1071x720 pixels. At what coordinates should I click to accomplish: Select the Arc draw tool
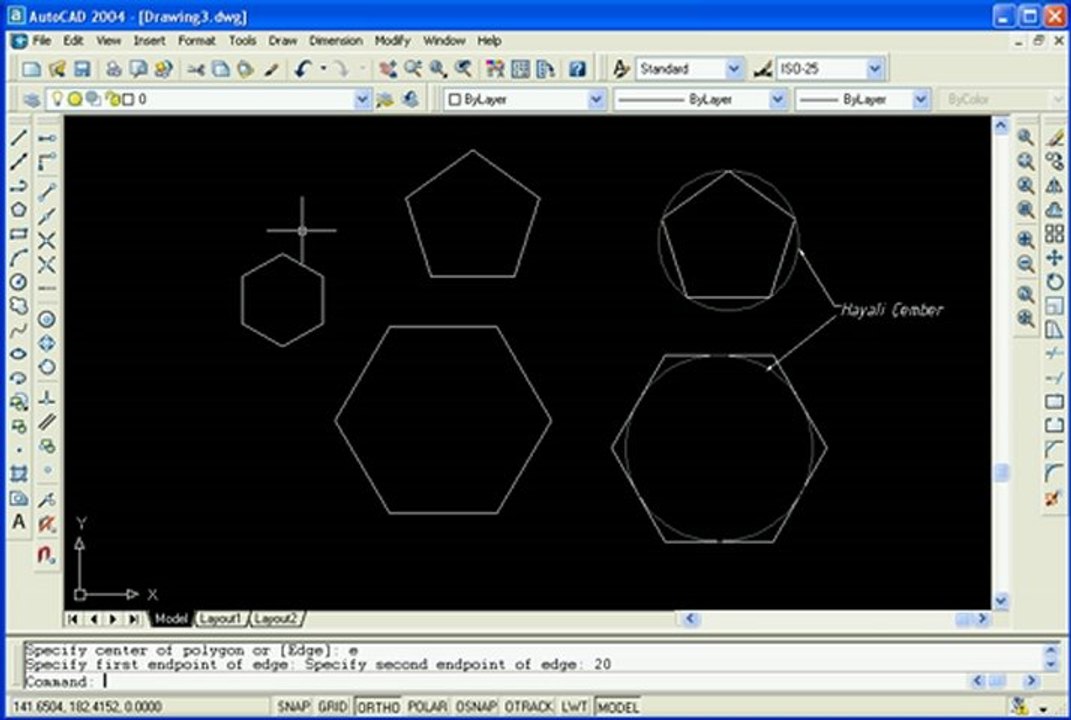click(18, 258)
